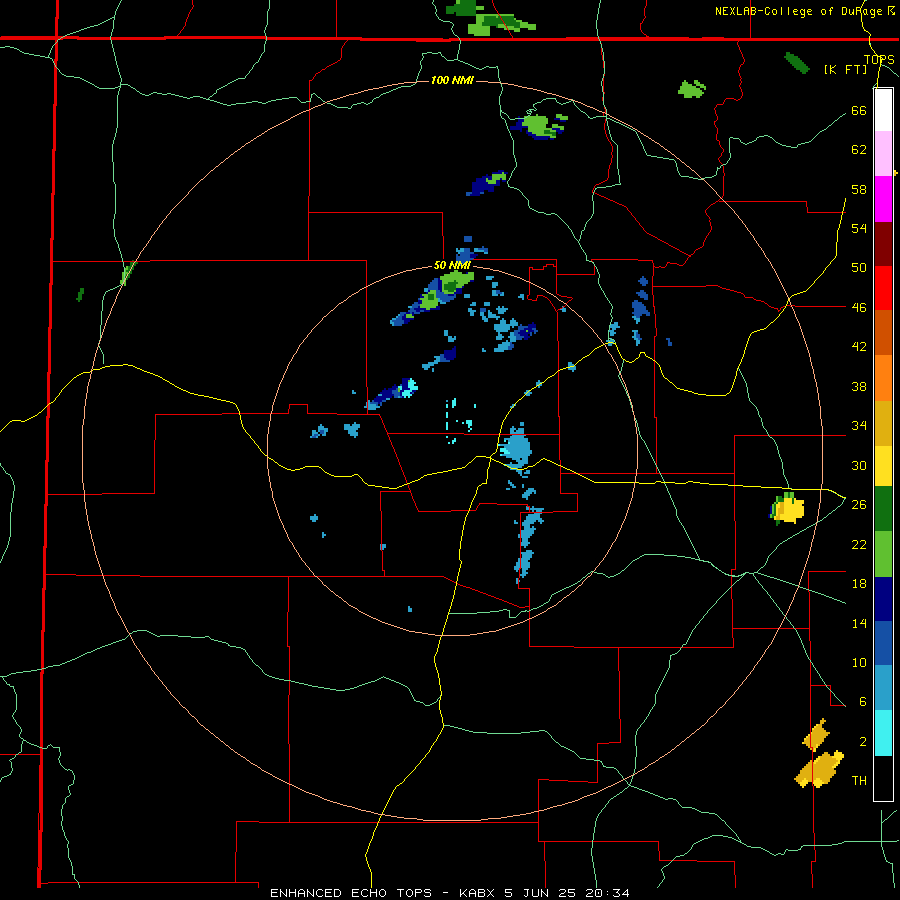
Task: Click the 22 scale value
Action: (x=859, y=544)
